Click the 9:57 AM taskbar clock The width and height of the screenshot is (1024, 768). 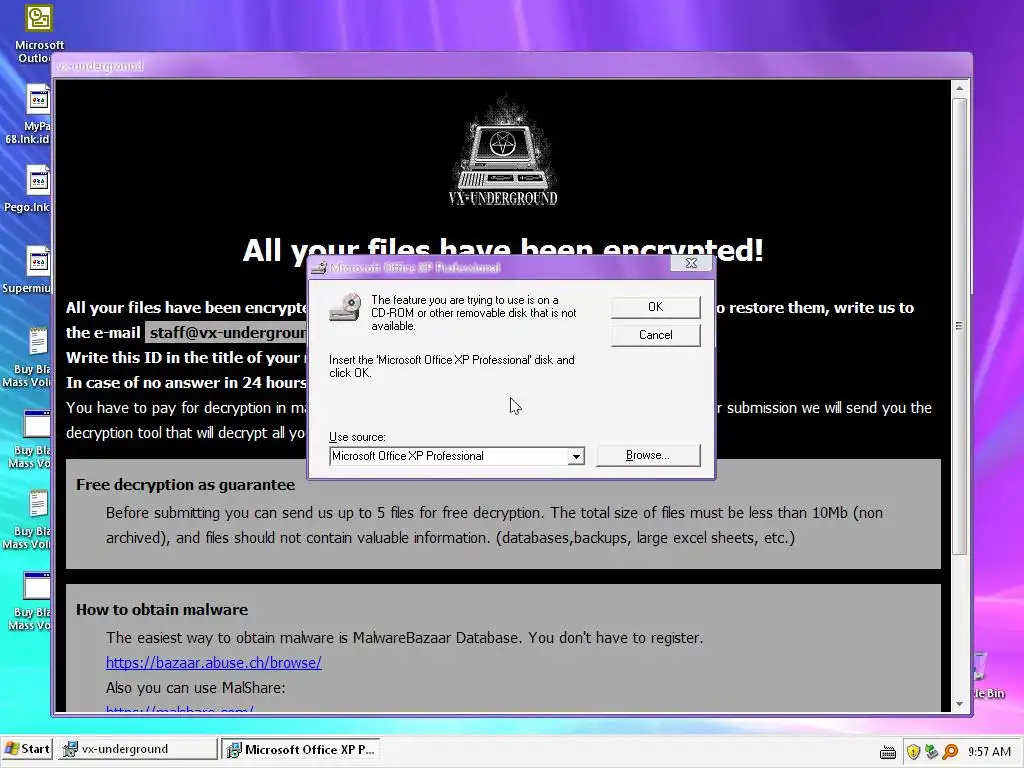[x=989, y=752]
